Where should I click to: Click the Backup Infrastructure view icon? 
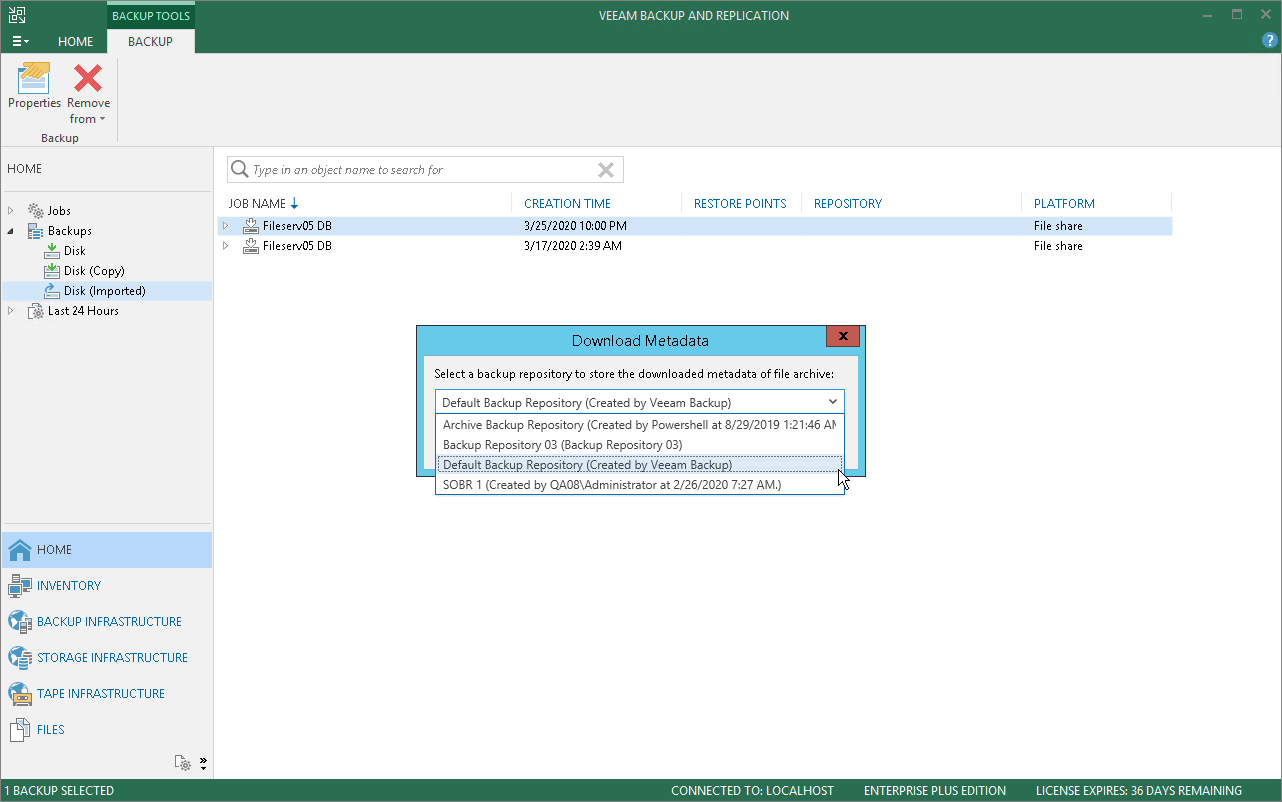coord(20,622)
